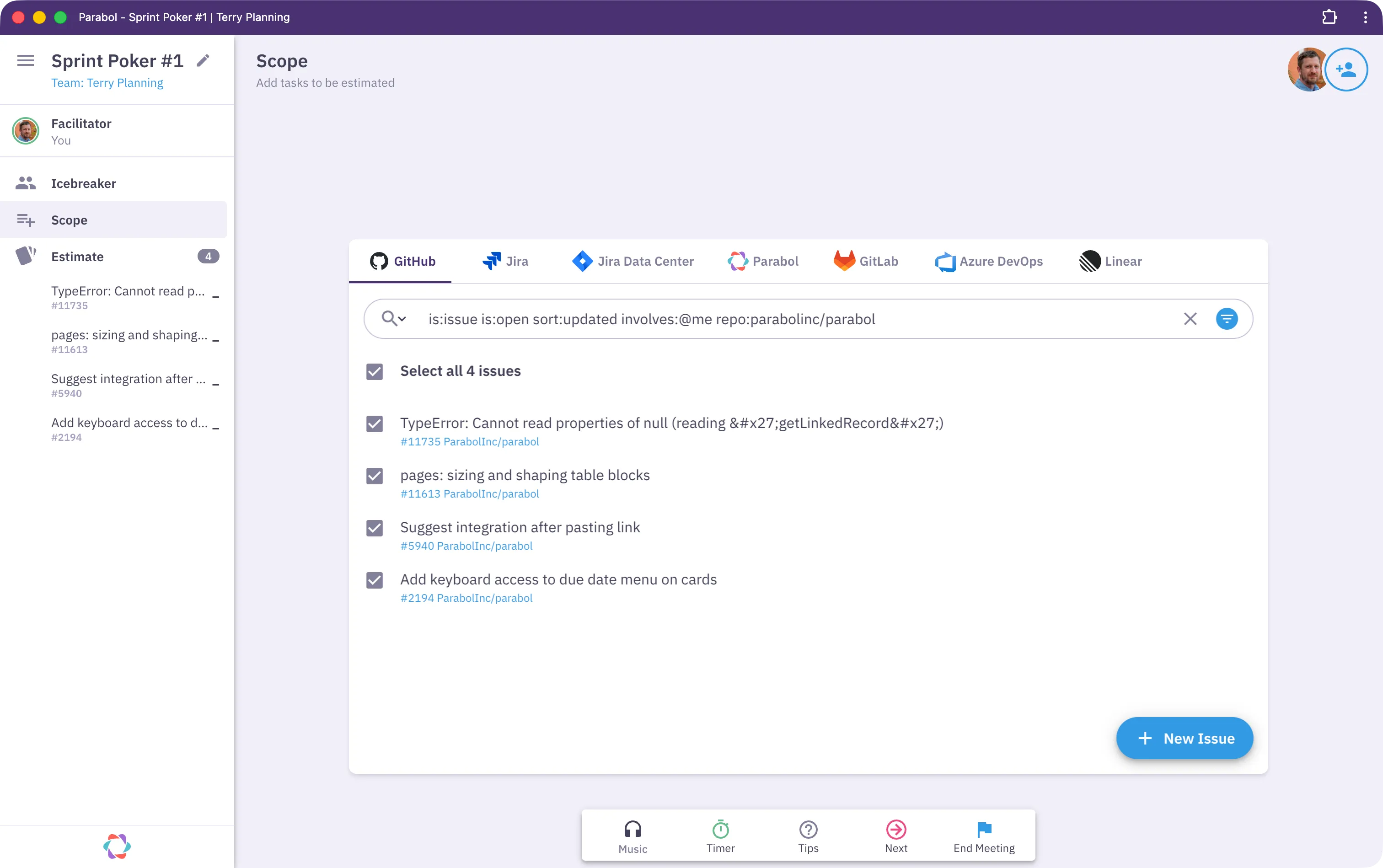Image resolution: width=1383 pixels, height=868 pixels.
Task: Click the Estimate count badge showing 4
Action: [209, 257]
